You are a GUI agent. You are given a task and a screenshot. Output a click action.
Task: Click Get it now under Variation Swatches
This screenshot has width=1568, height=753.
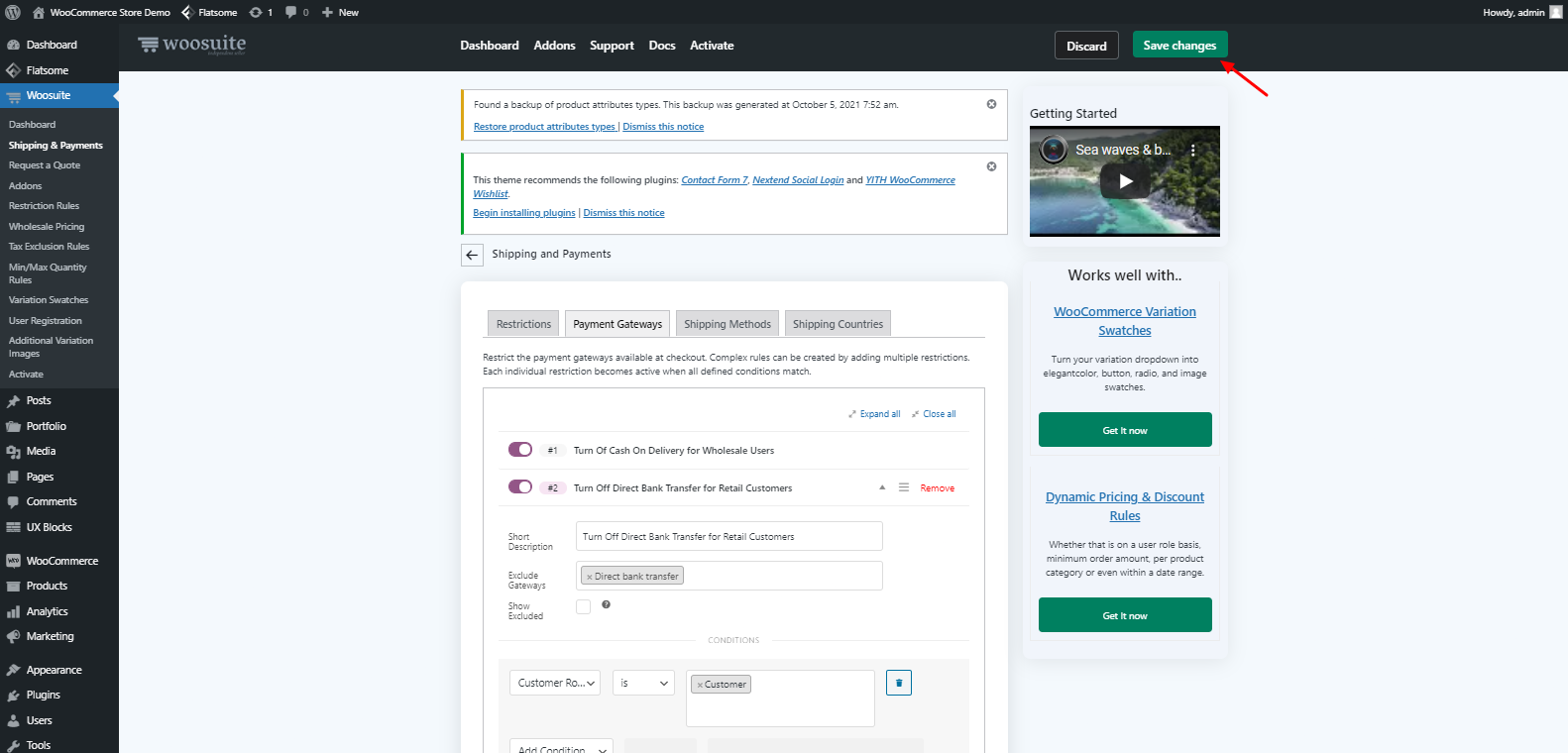(x=1125, y=430)
